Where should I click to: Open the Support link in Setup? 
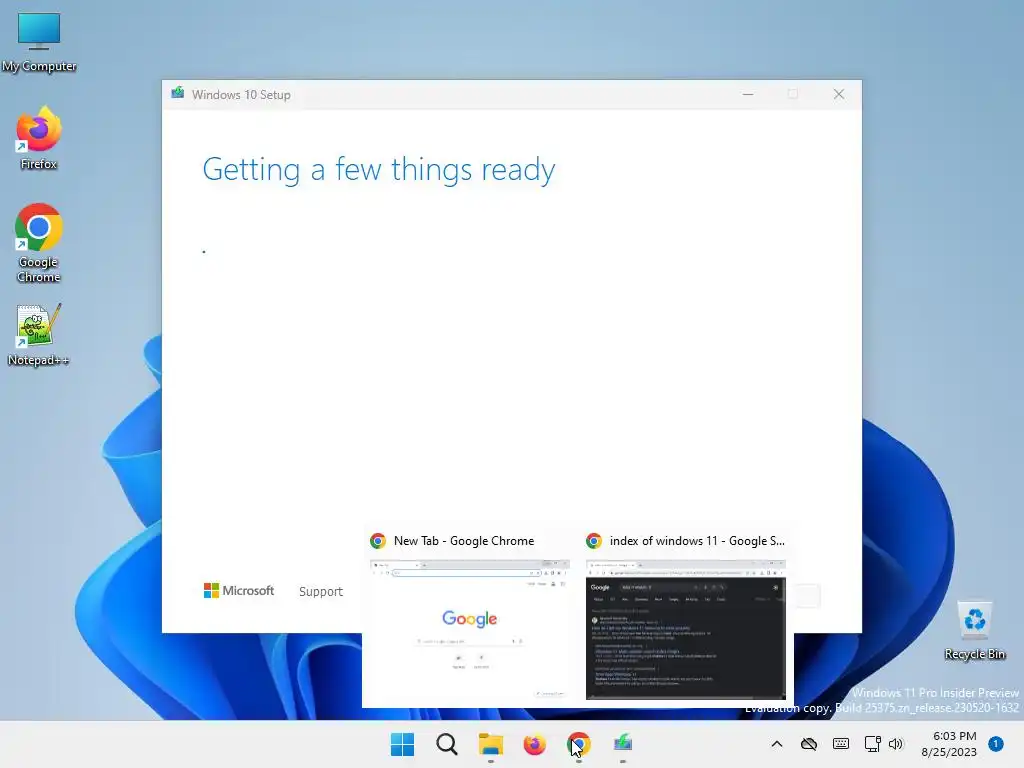[321, 591]
